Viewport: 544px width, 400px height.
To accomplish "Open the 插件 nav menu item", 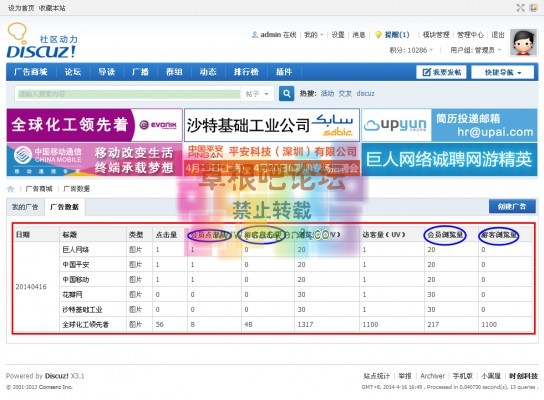I will tap(284, 72).
